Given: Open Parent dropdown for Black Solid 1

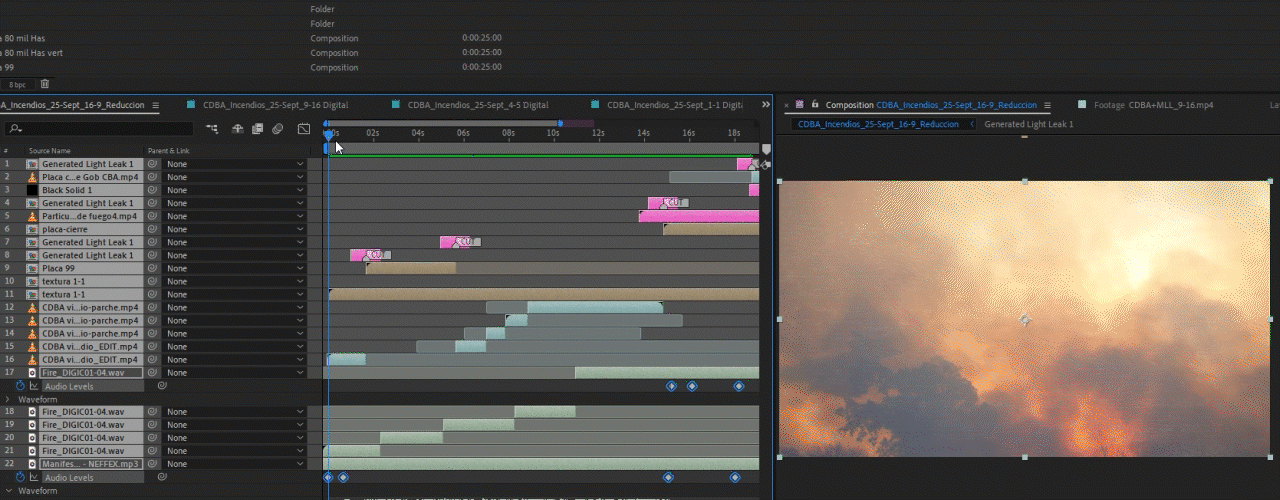Looking at the screenshot, I should [235, 190].
